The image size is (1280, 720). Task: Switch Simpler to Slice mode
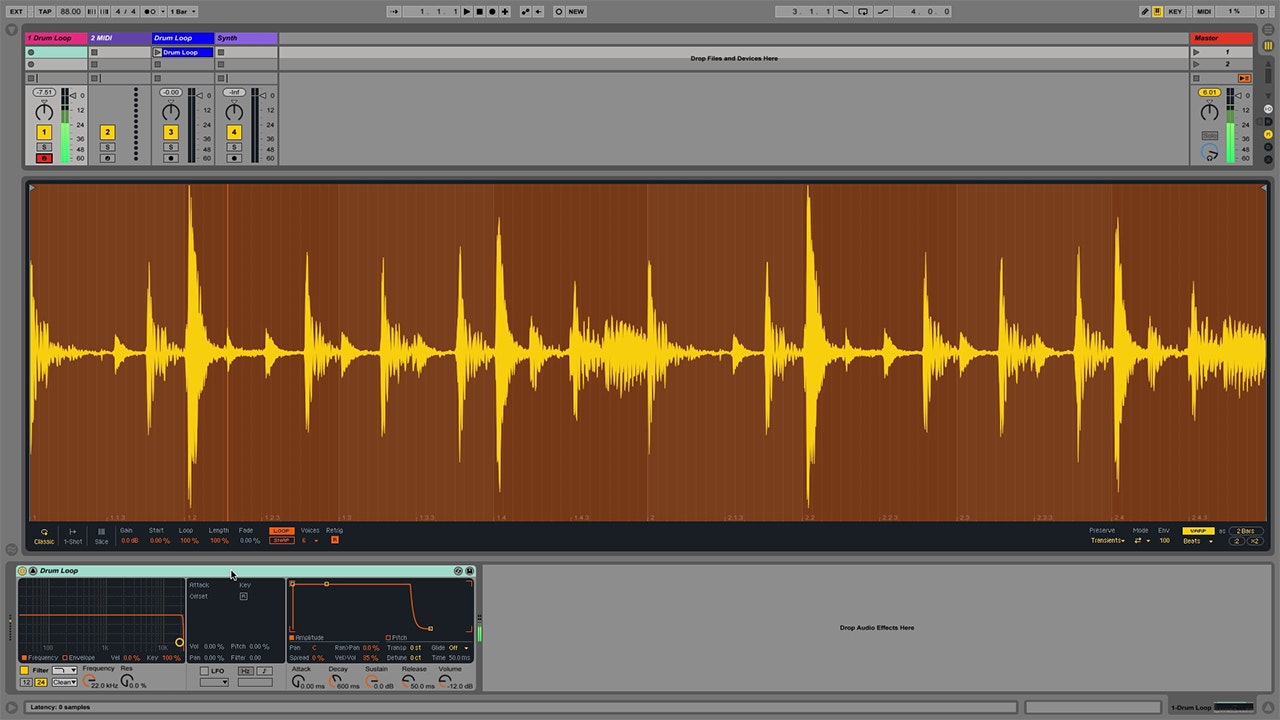click(100, 536)
